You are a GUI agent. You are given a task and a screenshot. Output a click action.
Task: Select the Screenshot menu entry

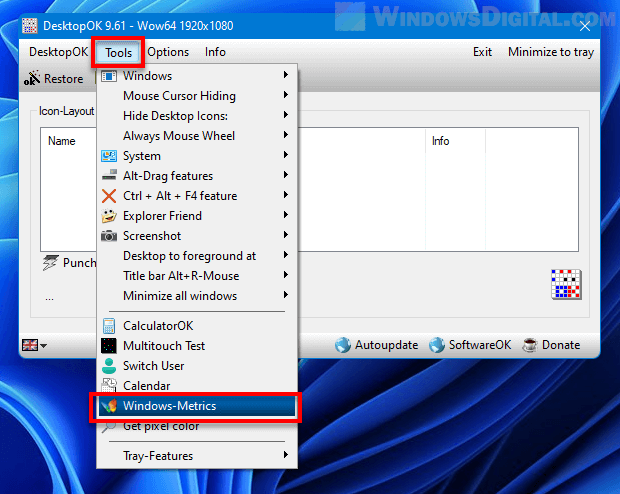197,236
